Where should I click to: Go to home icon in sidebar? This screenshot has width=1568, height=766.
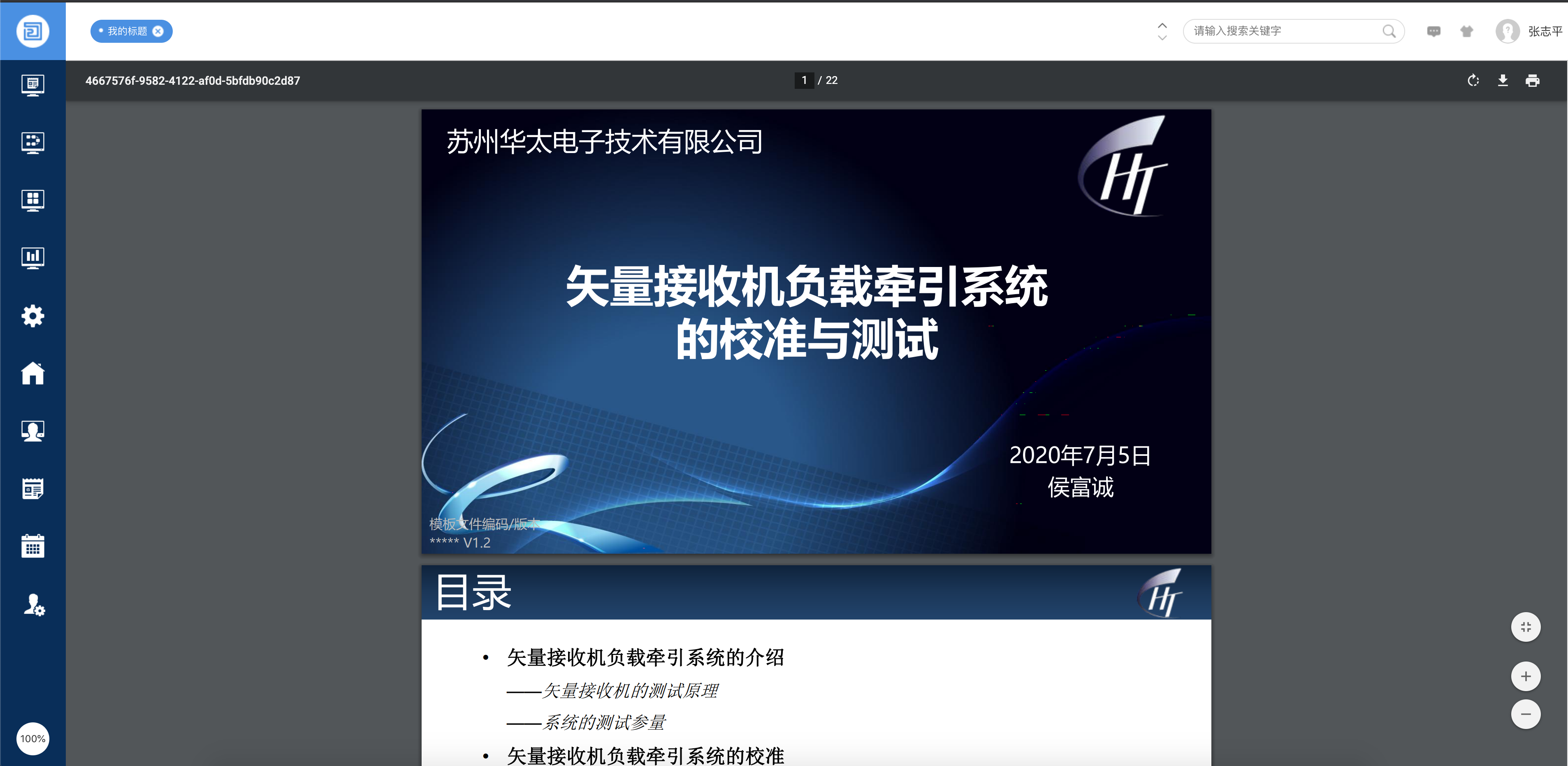click(x=33, y=373)
